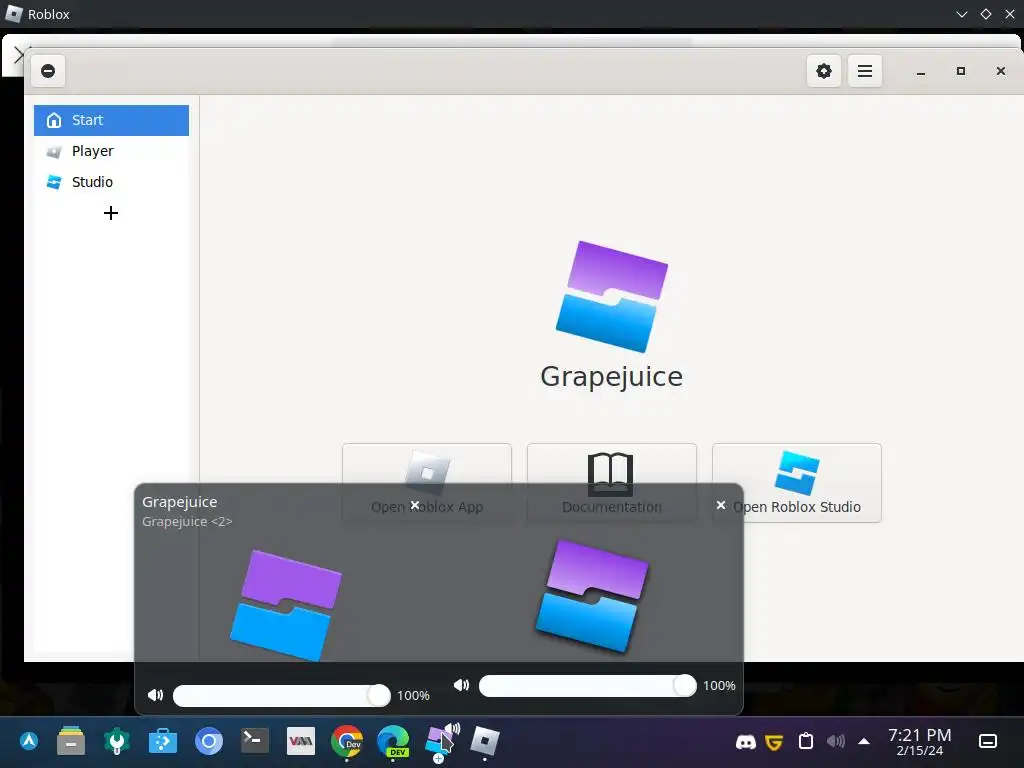Screen dimensions: 1024x768
Task: Click Open Roblox App button
Action: tap(426, 483)
